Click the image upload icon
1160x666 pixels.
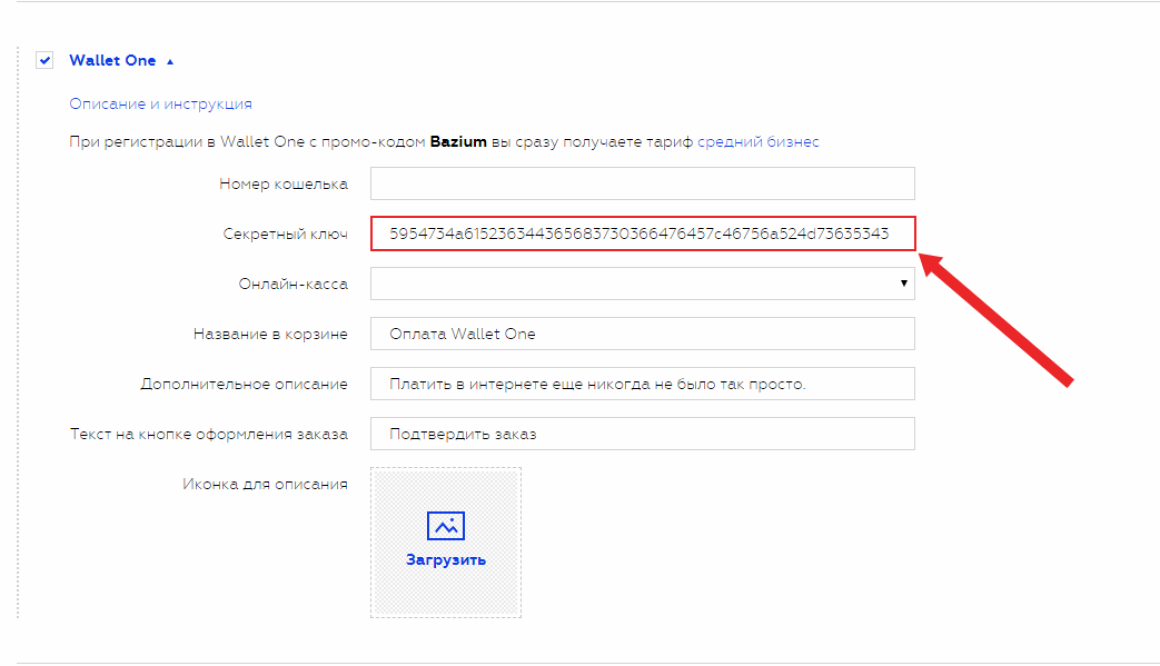click(x=445, y=525)
